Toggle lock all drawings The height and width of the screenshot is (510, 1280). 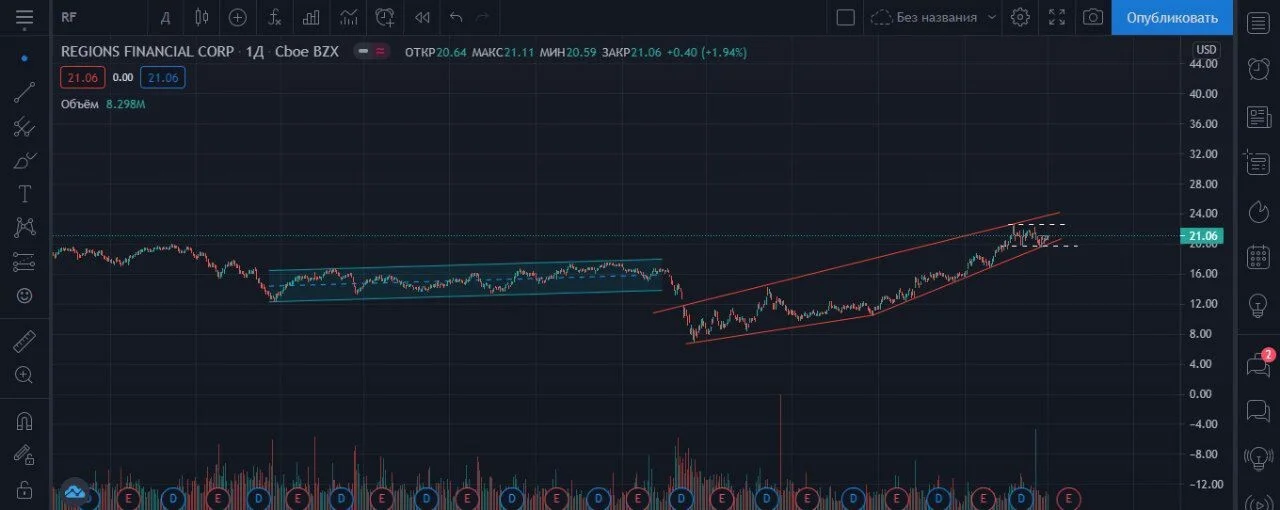24,490
